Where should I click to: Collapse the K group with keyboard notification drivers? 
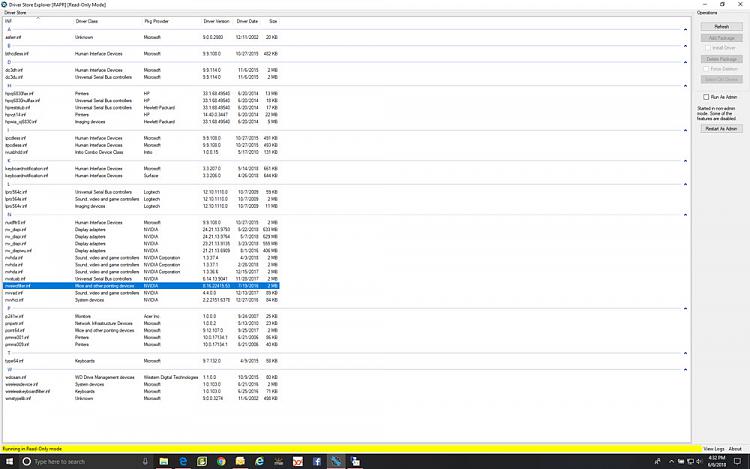coord(685,161)
